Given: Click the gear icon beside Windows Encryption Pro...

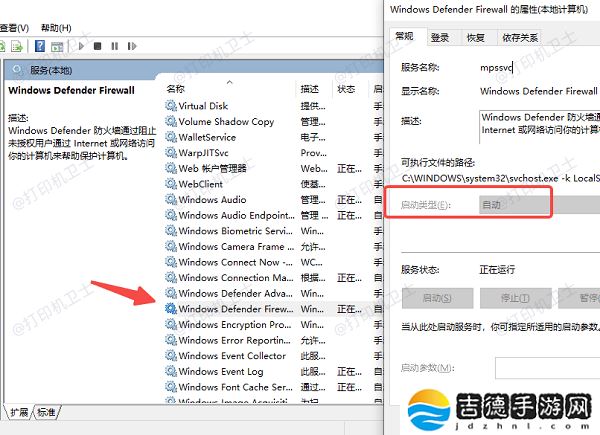Looking at the screenshot, I should pyautogui.click(x=171, y=324).
